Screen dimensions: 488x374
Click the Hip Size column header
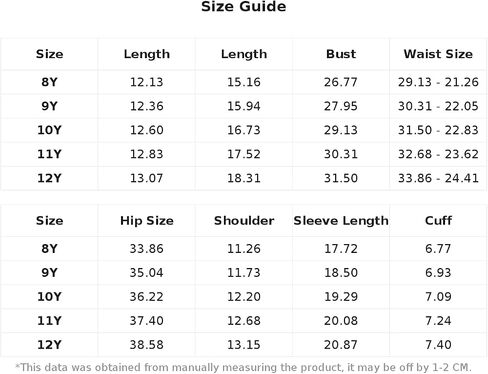147,221
